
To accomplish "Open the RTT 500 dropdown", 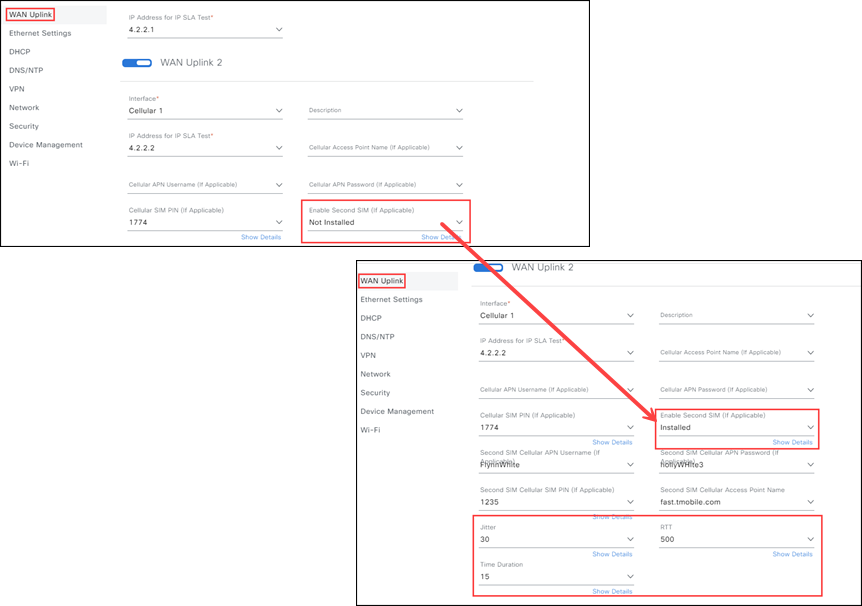I will click(810, 539).
